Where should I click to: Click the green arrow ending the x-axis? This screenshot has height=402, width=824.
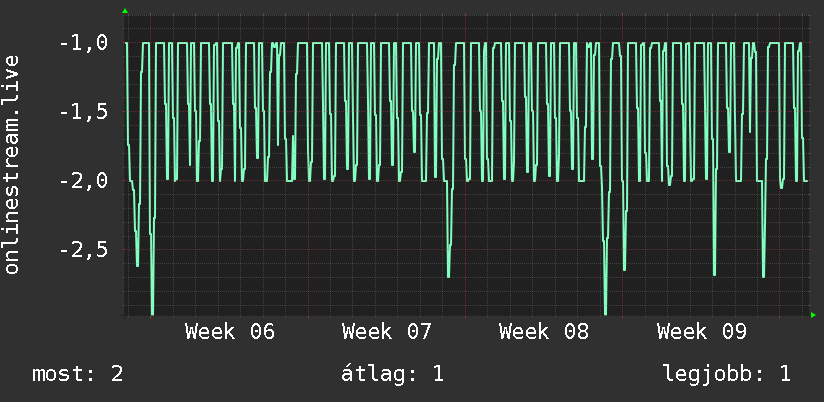click(x=813, y=315)
